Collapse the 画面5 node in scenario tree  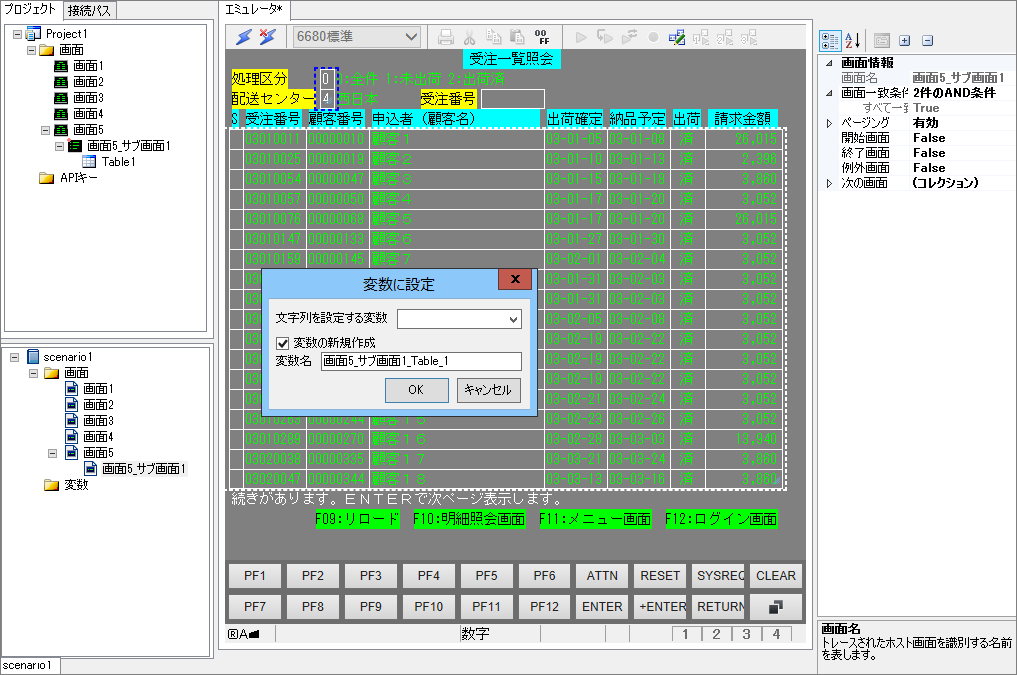point(53,453)
